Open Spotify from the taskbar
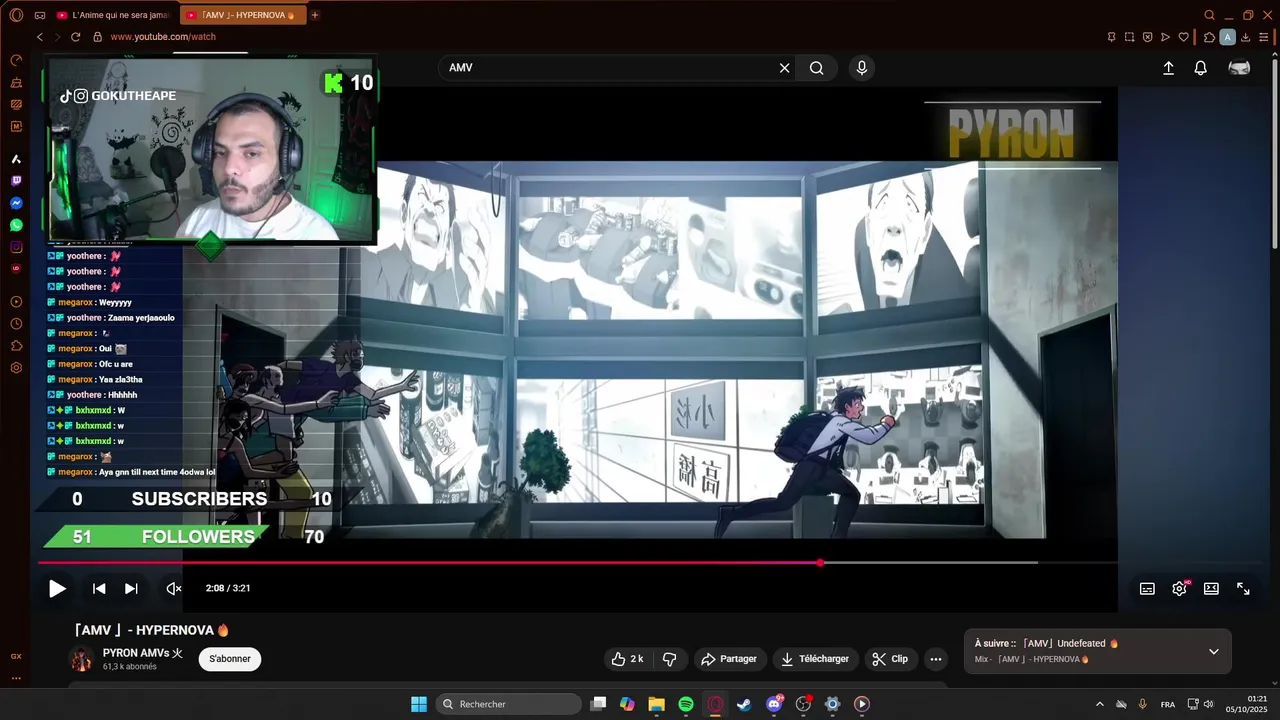Image resolution: width=1280 pixels, height=720 pixels. point(686,704)
